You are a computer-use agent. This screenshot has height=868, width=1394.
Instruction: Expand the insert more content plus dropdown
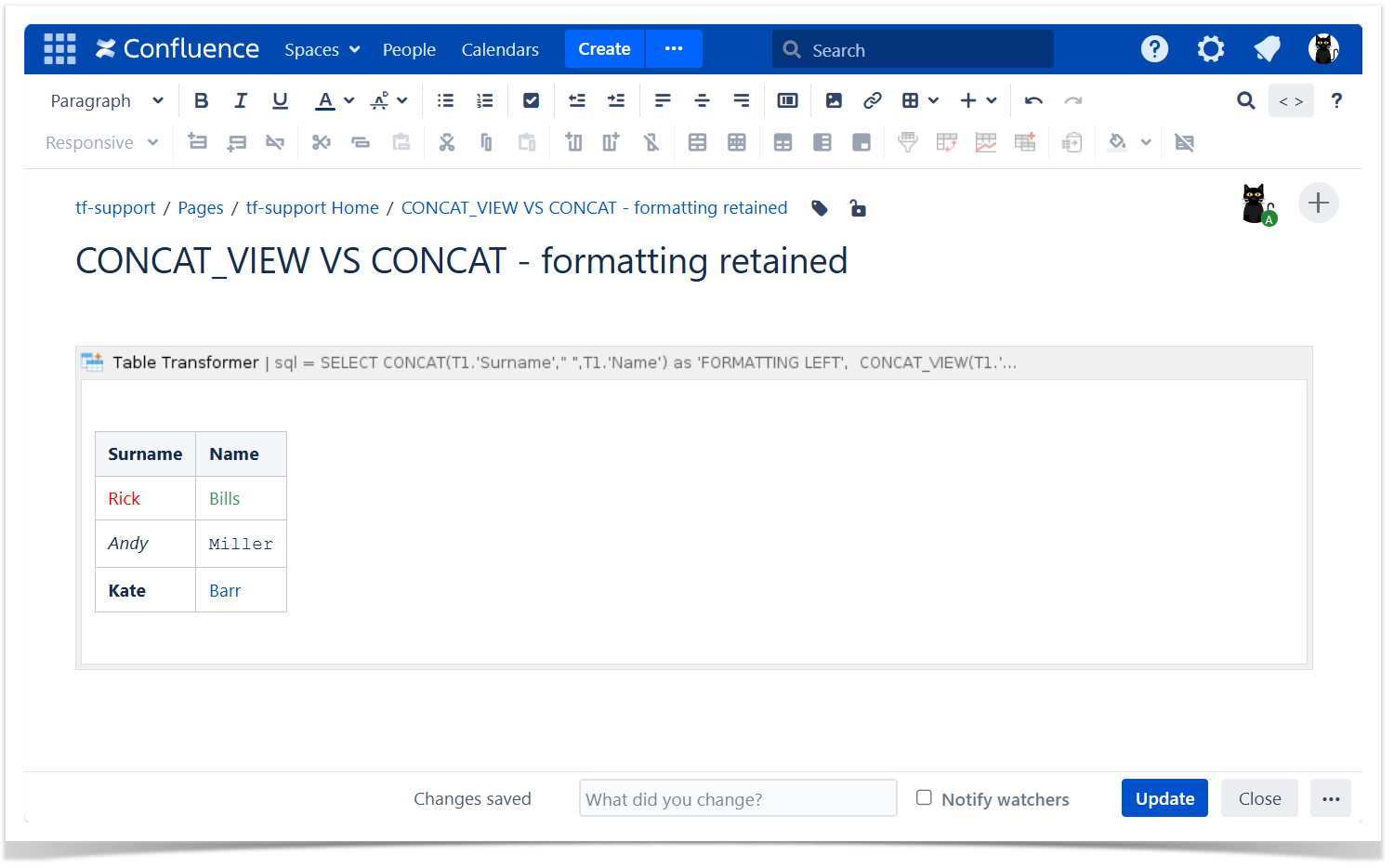tap(979, 100)
